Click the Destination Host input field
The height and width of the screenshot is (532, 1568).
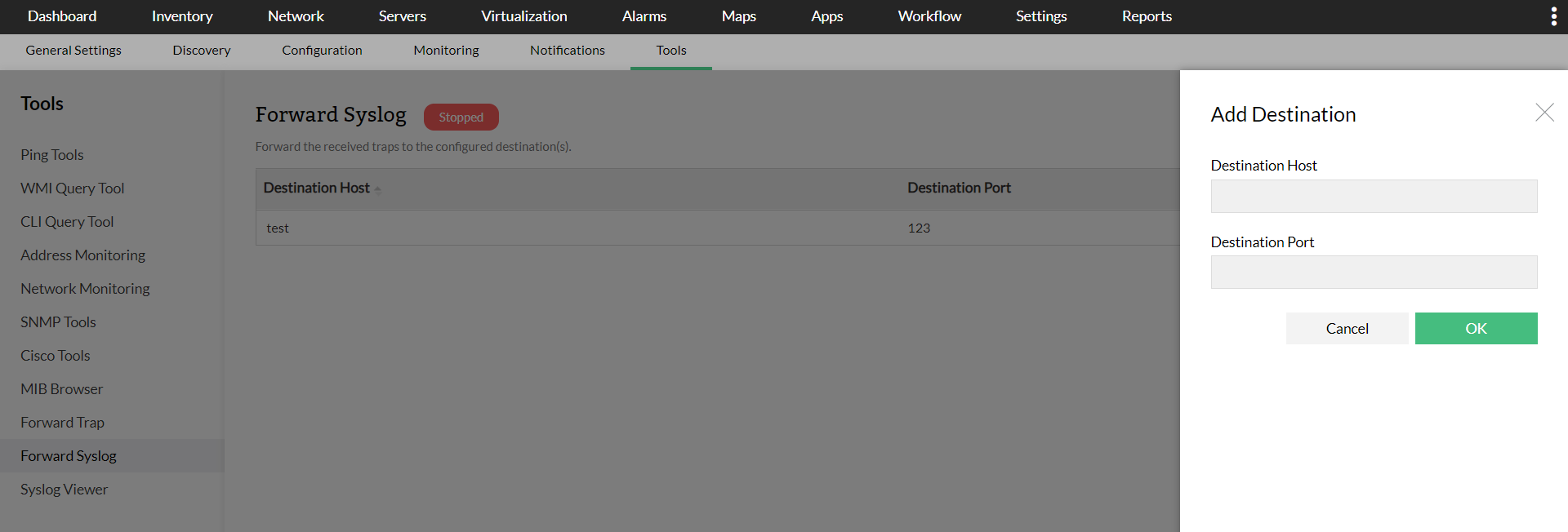[x=1374, y=197]
